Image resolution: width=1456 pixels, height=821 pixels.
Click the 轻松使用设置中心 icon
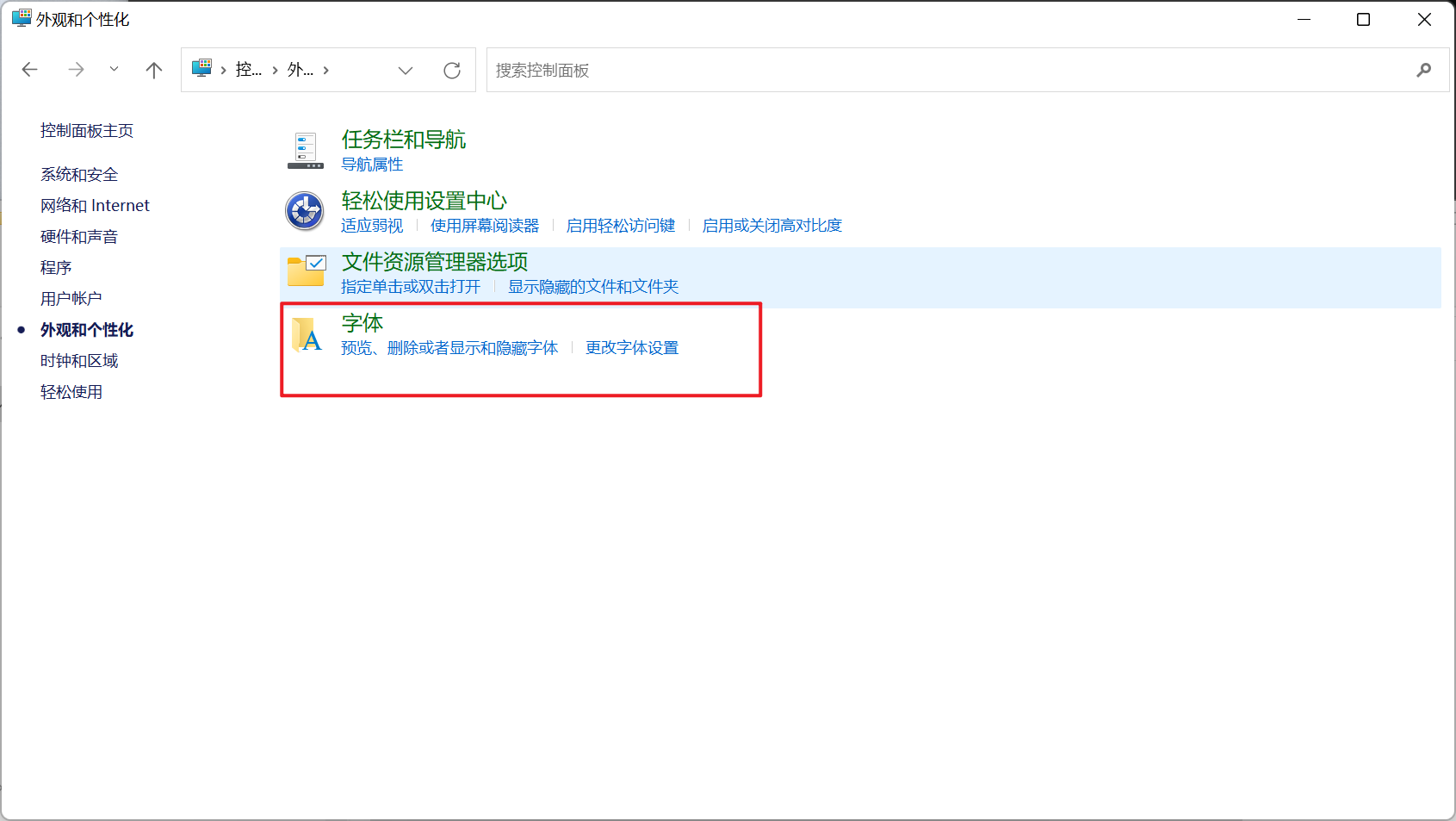pos(304,211)
